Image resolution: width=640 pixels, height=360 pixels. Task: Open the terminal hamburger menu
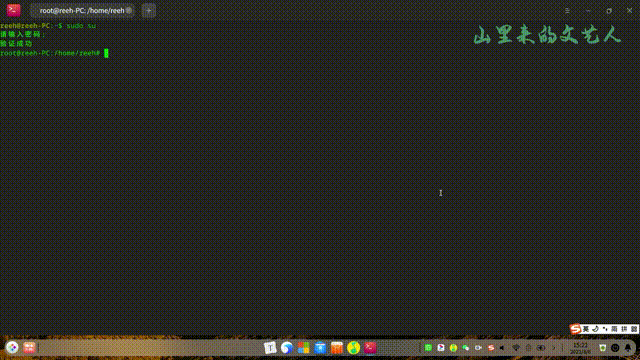pos(567,11)
